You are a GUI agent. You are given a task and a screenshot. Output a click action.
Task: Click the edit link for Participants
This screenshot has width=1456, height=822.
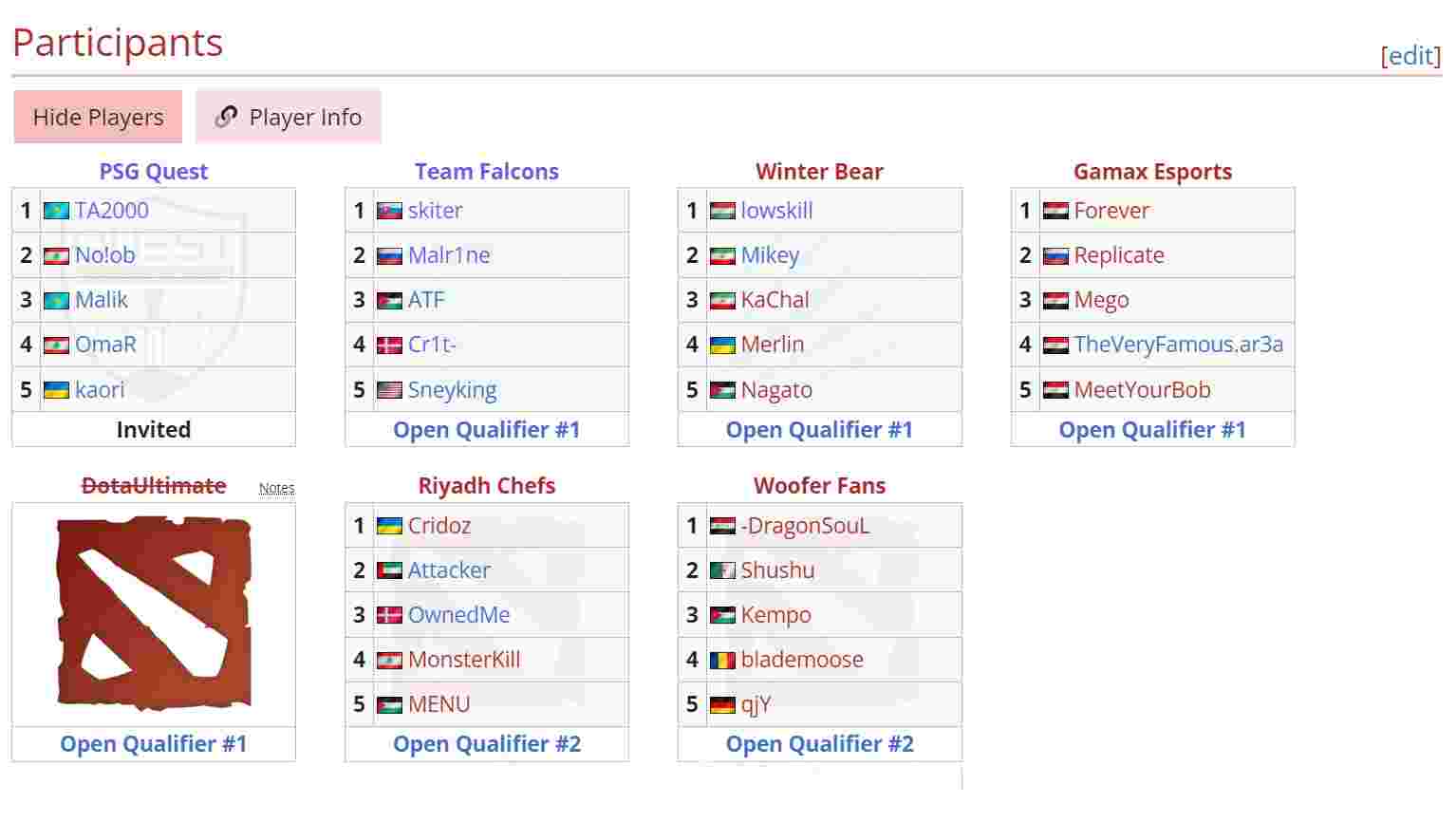point(1410,55)
